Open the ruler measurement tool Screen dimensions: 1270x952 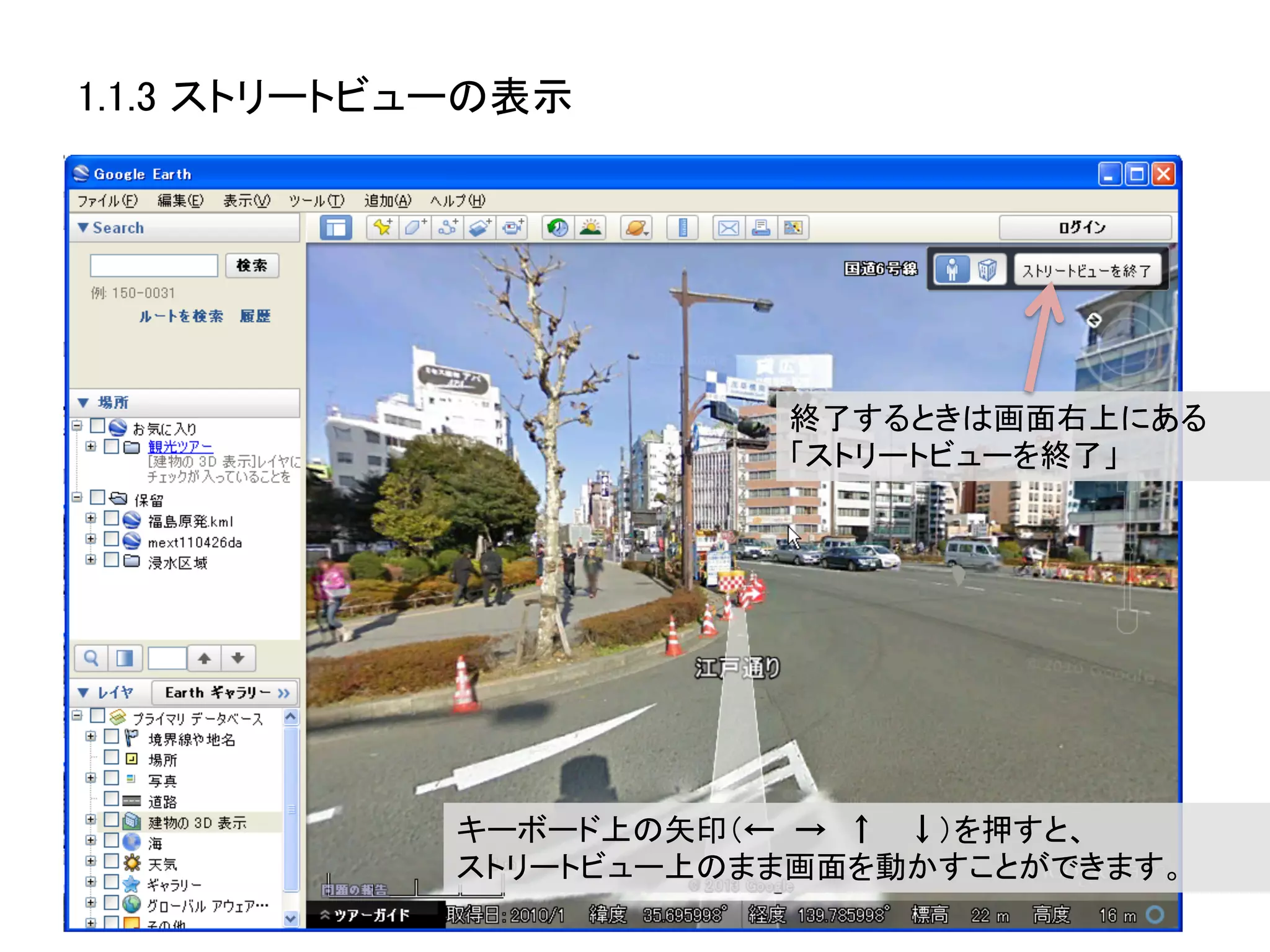click(683, 227)
